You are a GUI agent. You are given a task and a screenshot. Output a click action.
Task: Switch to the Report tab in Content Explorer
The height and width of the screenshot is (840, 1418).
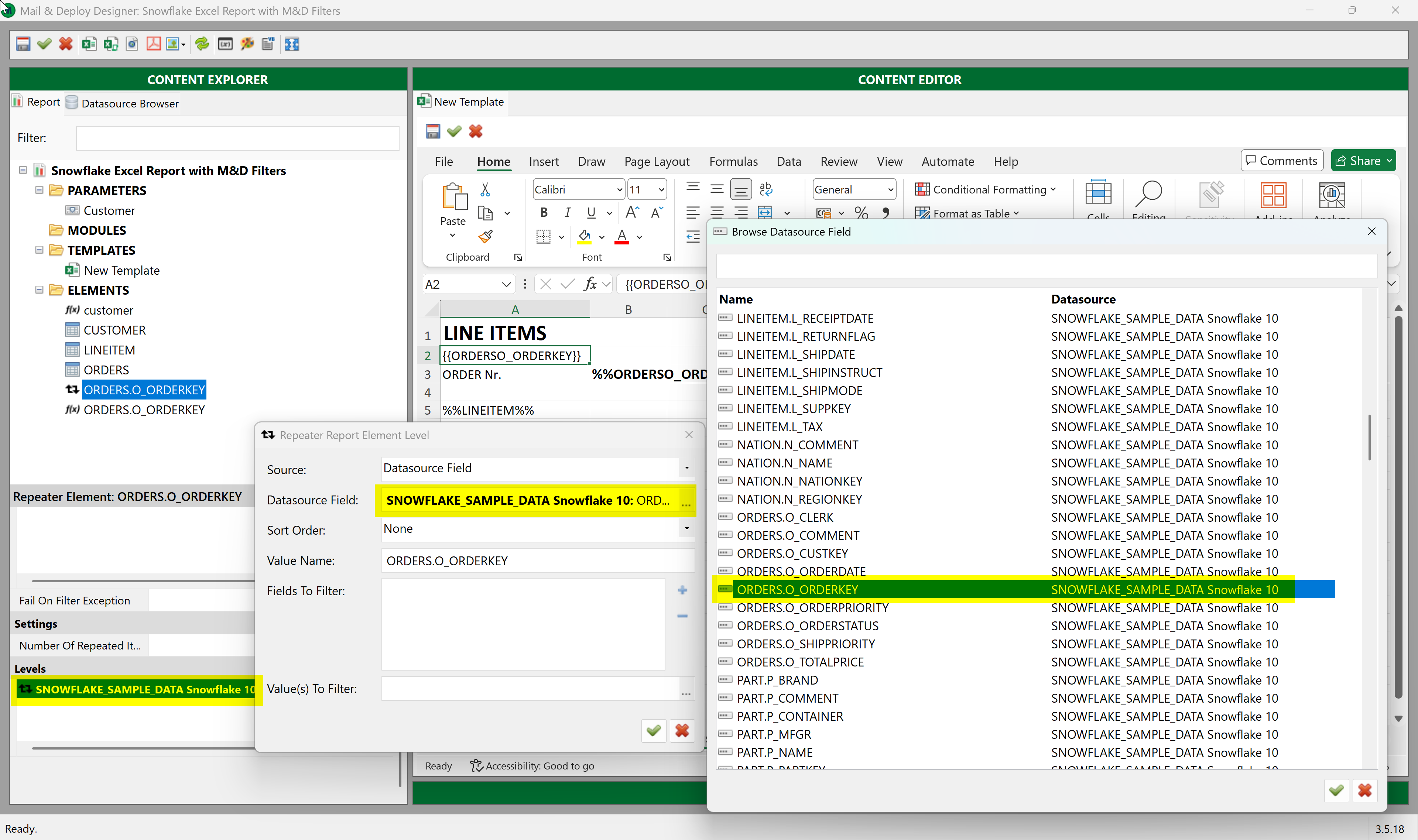pos(36,102)
